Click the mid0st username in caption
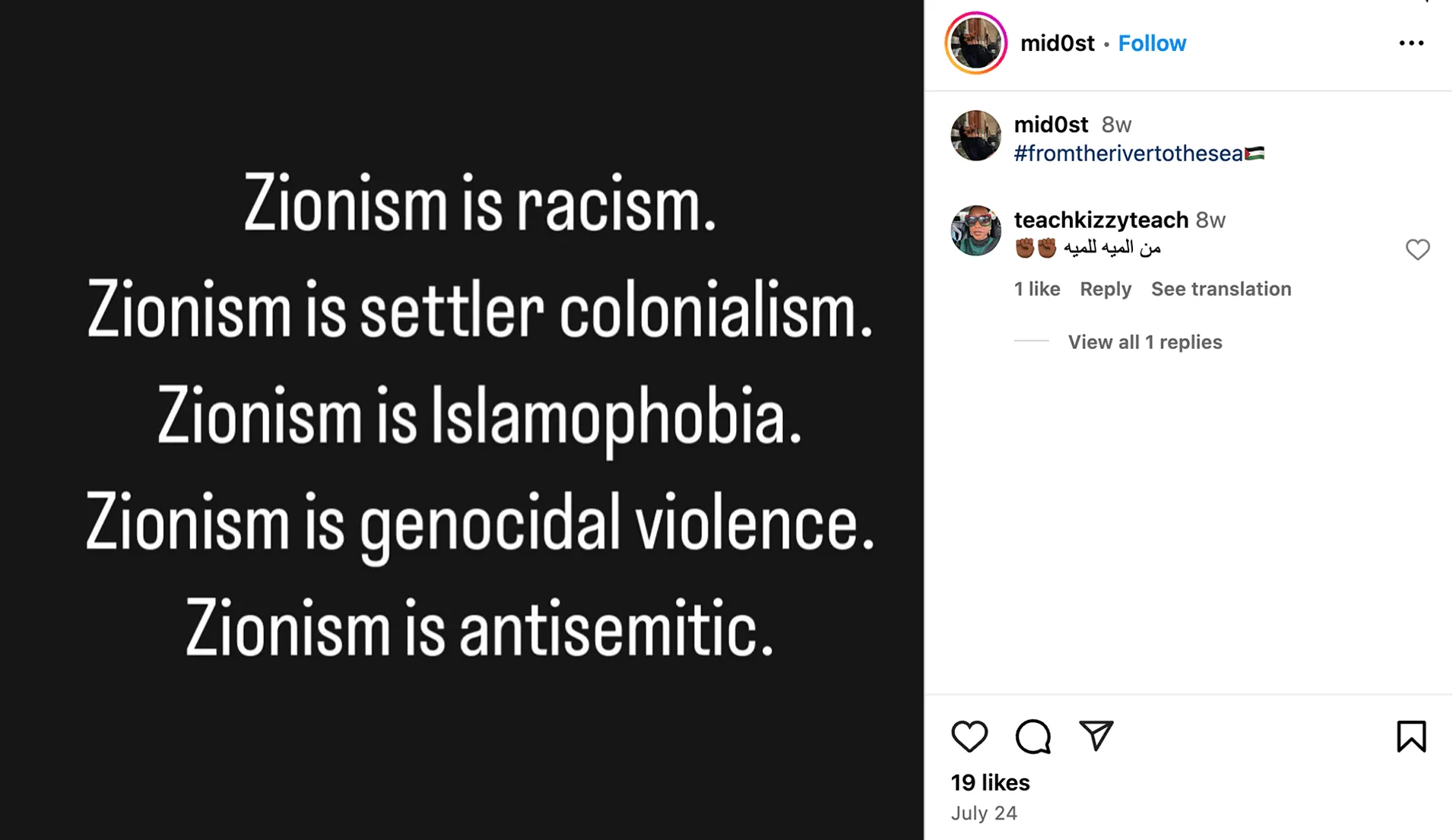Viewport: 1453px width, 840px height. (x=1051, y=124)
